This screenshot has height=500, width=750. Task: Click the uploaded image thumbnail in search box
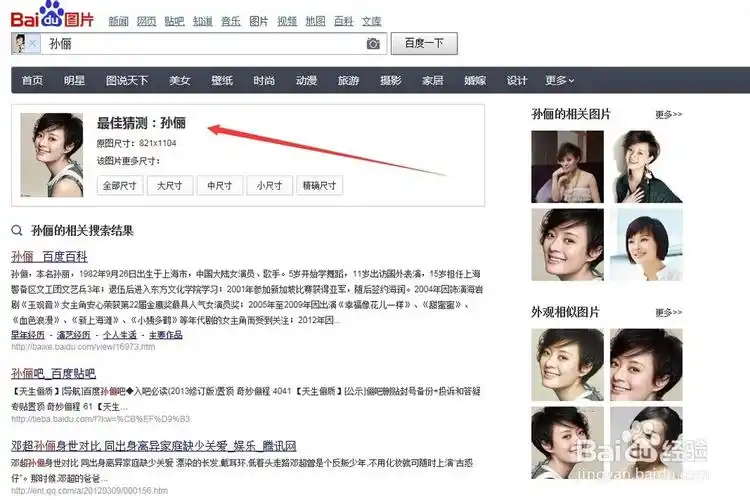(20, 44)
